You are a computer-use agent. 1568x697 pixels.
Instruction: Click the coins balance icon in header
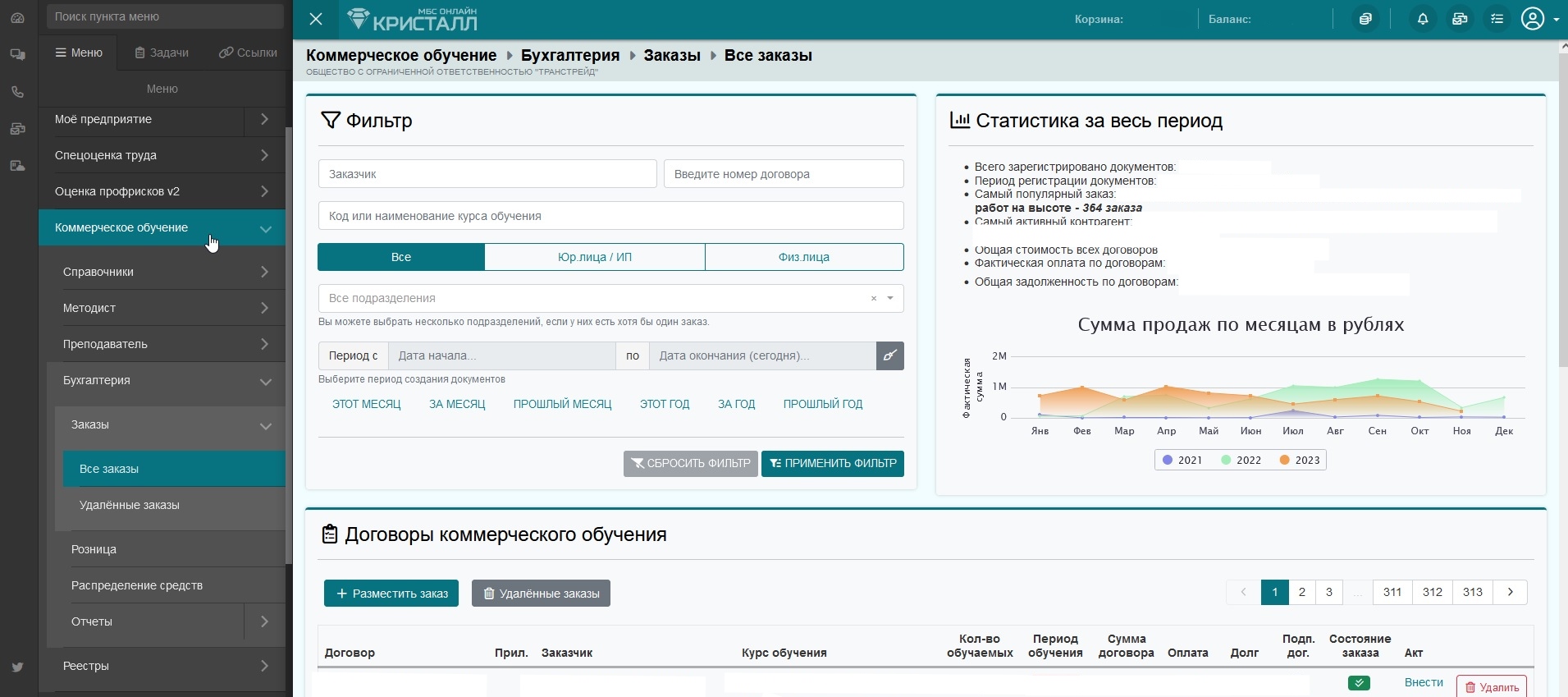pos(1365,19)
